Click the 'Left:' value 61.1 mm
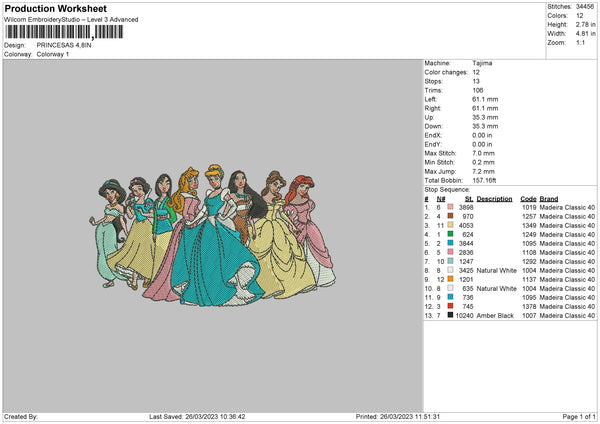Viewport: 600px width, 424px height. point(485,99)
